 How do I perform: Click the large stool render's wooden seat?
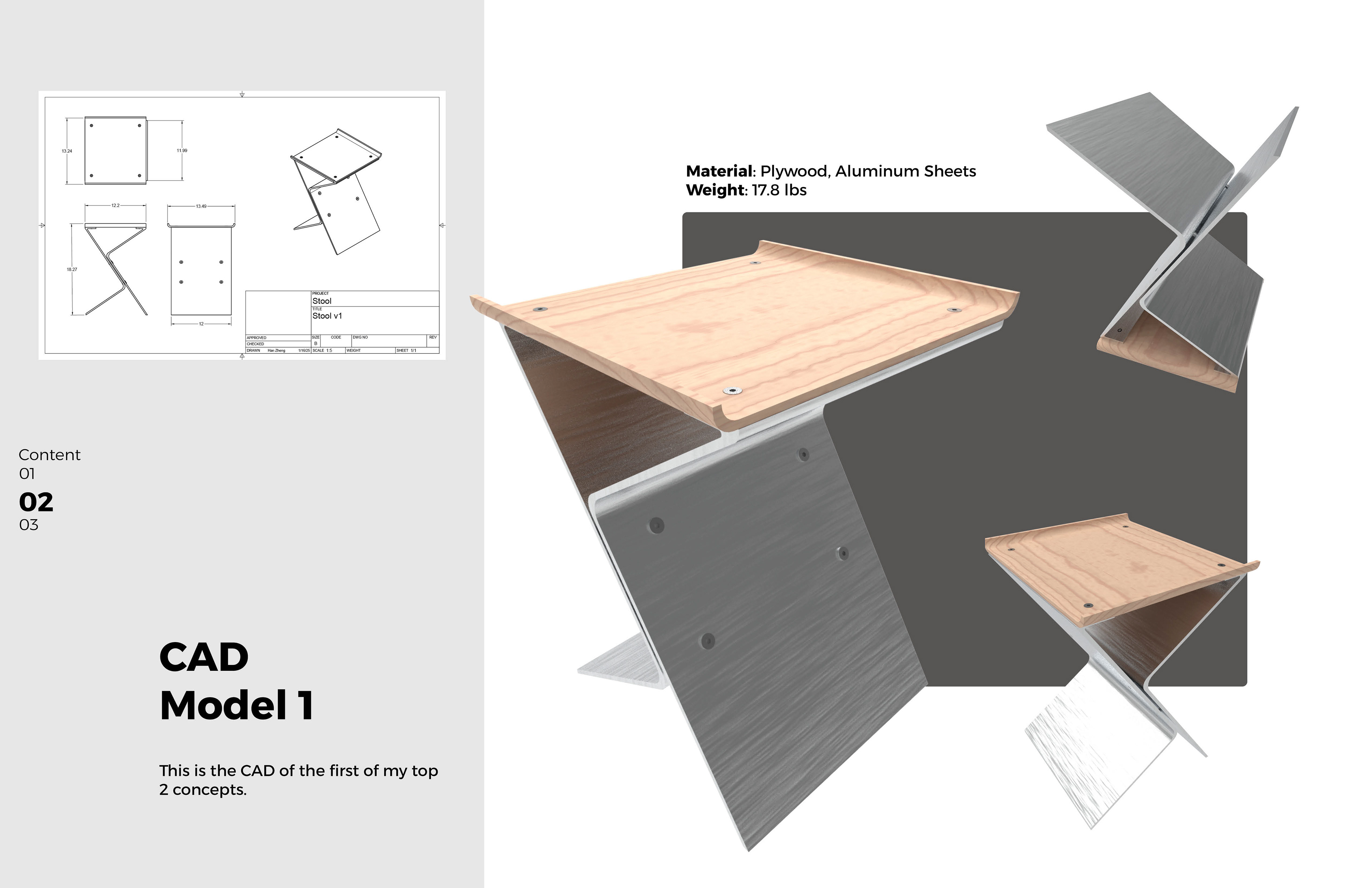pos(744,334)
